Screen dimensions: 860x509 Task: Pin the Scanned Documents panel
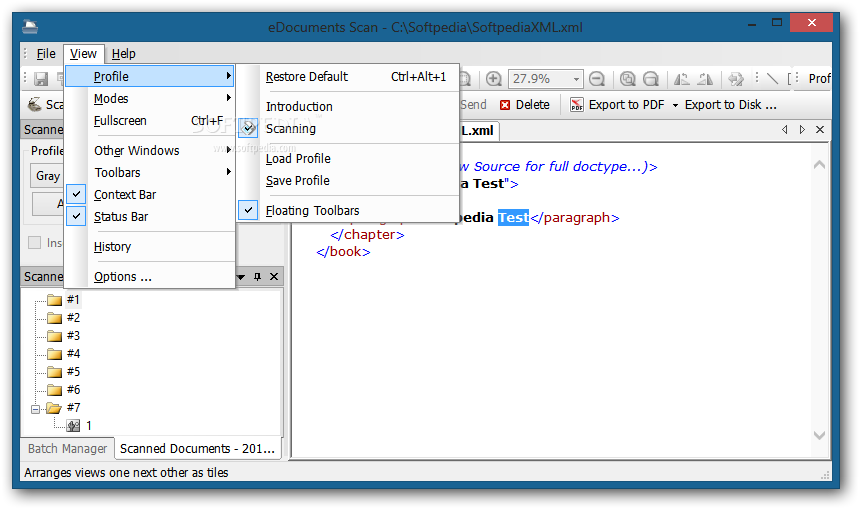pos(257,277)
